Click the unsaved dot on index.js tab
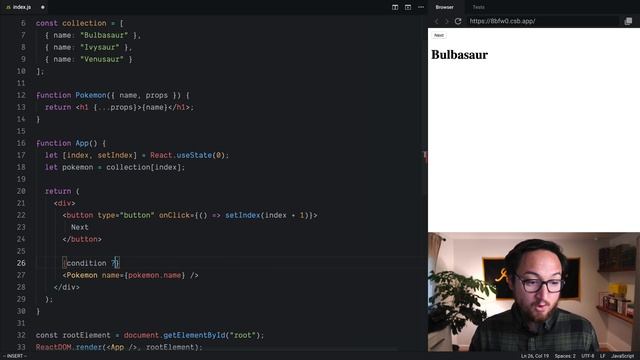Image resolution: width=640 pixels, height=360 pixels. click(42, 7)
